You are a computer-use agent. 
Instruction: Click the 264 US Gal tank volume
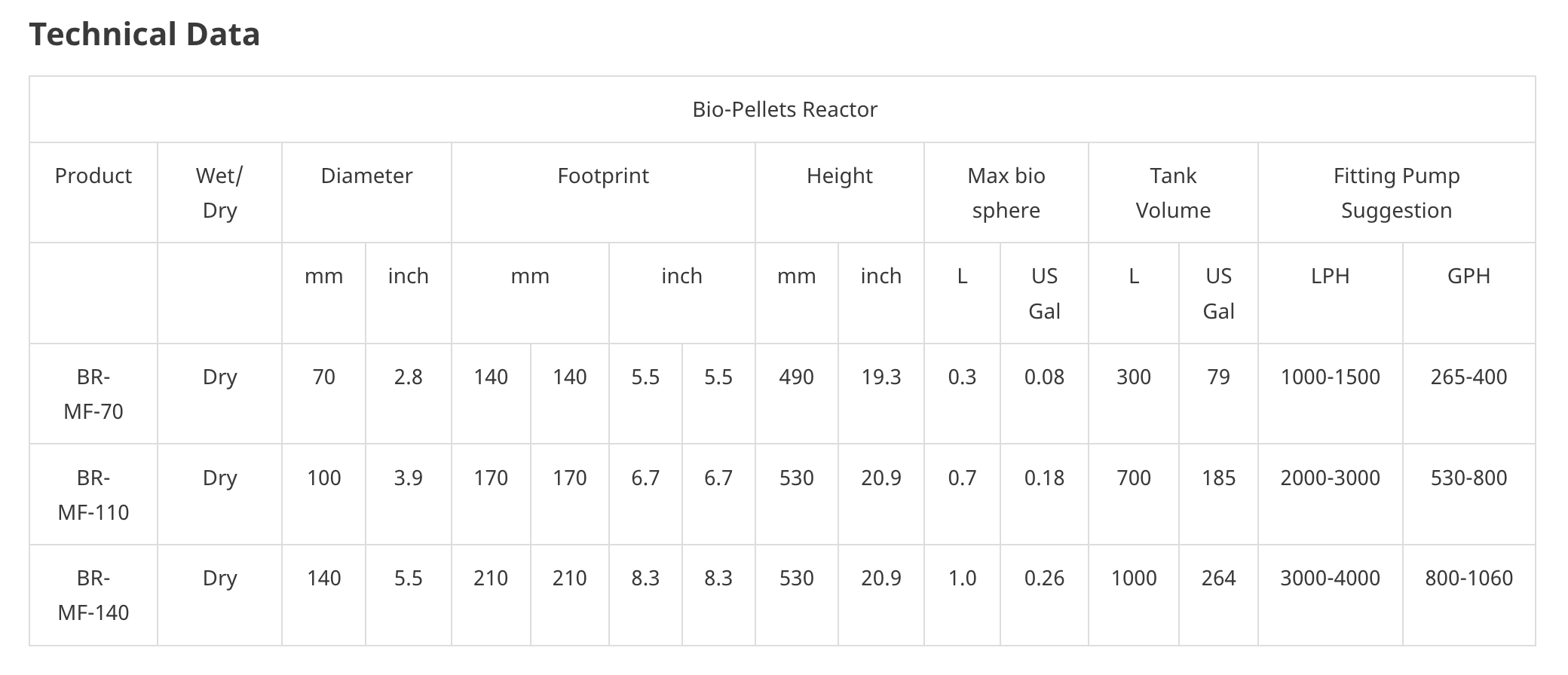pos(1218,578)
